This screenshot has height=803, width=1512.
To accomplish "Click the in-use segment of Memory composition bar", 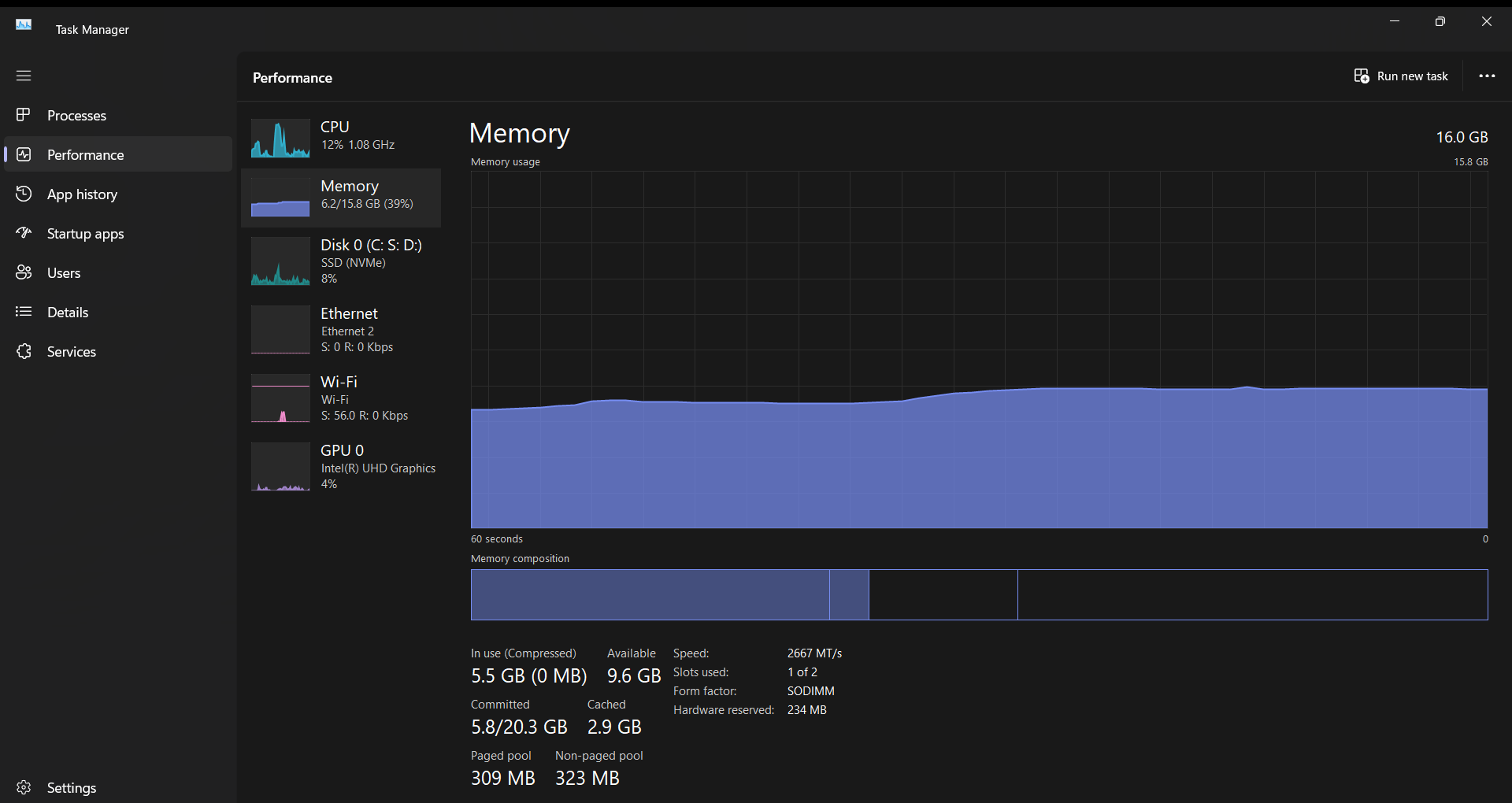I will [650, 594].
